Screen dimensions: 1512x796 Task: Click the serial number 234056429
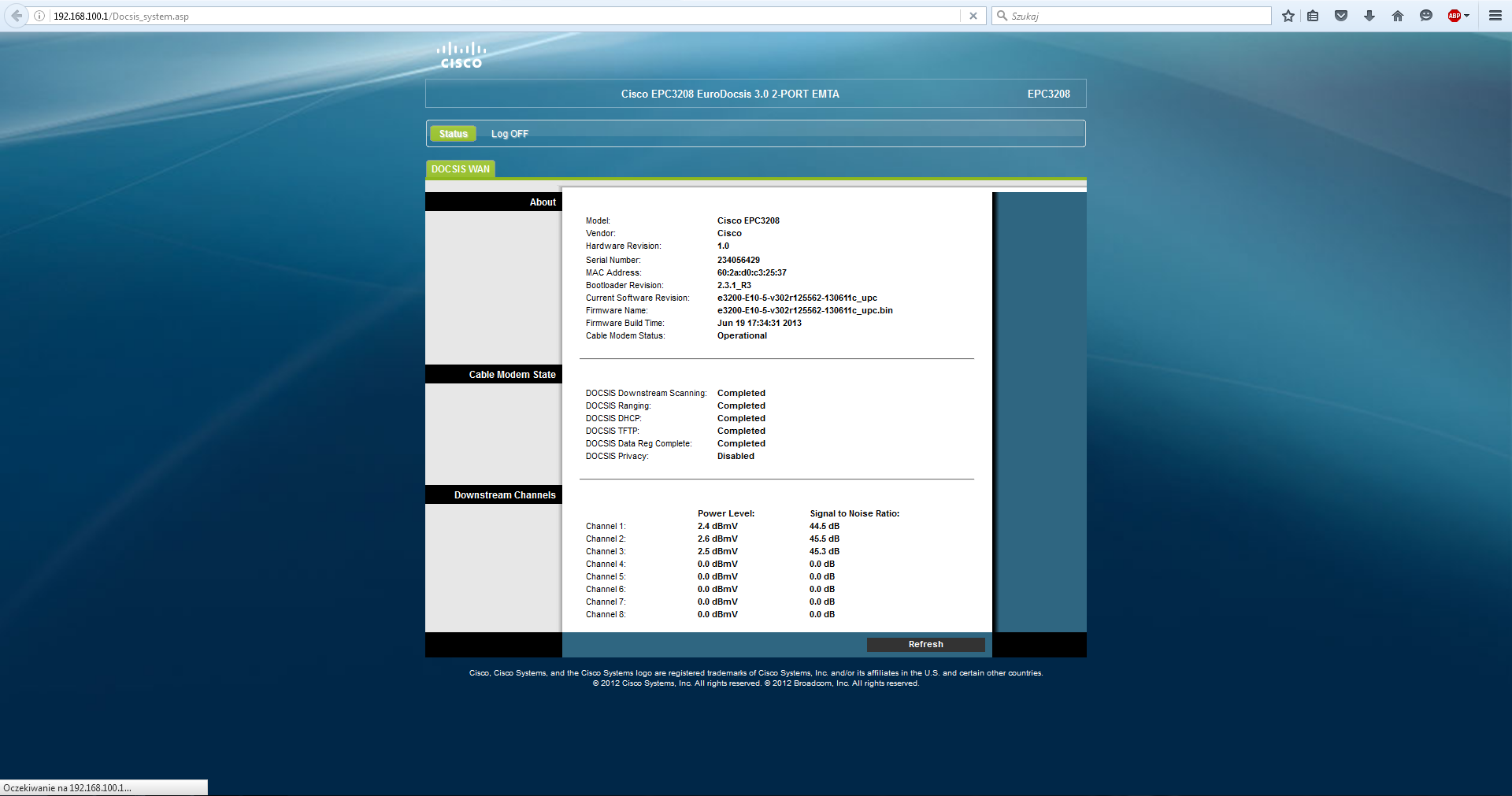click(x=739, y=261)
